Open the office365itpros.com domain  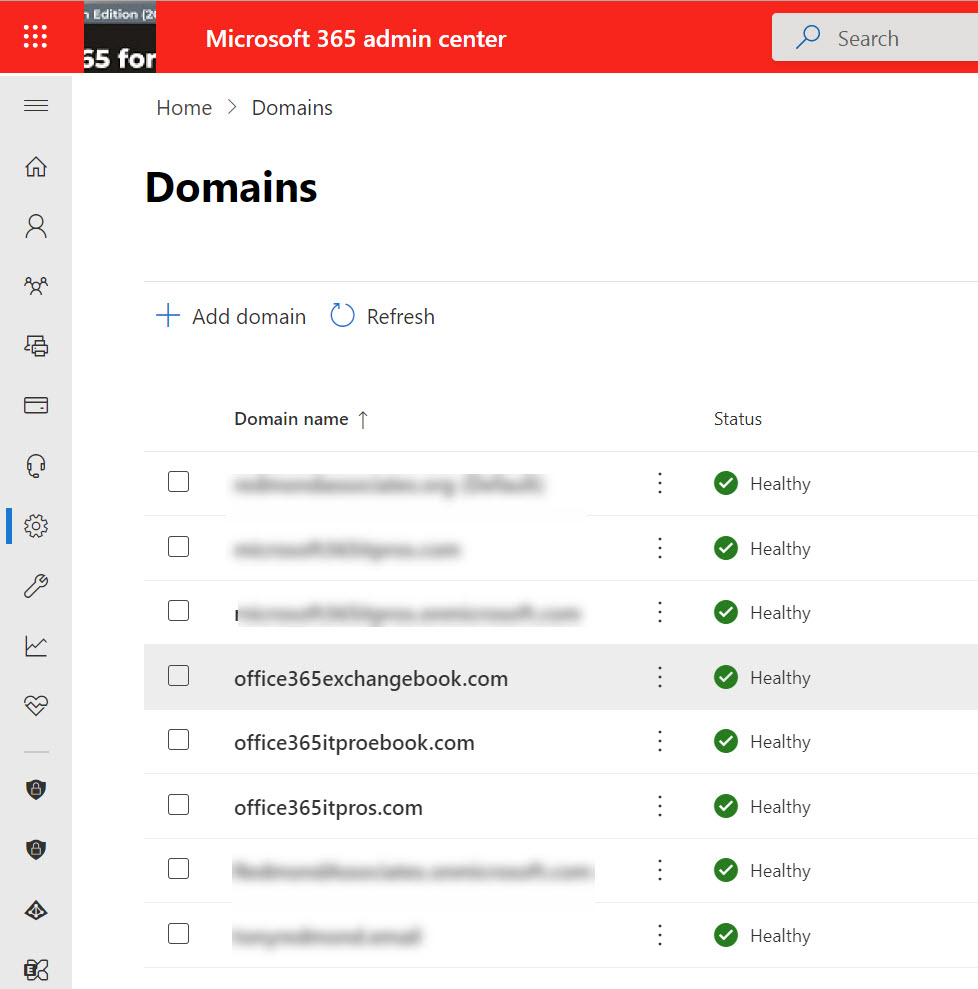(x=328, y=808)
